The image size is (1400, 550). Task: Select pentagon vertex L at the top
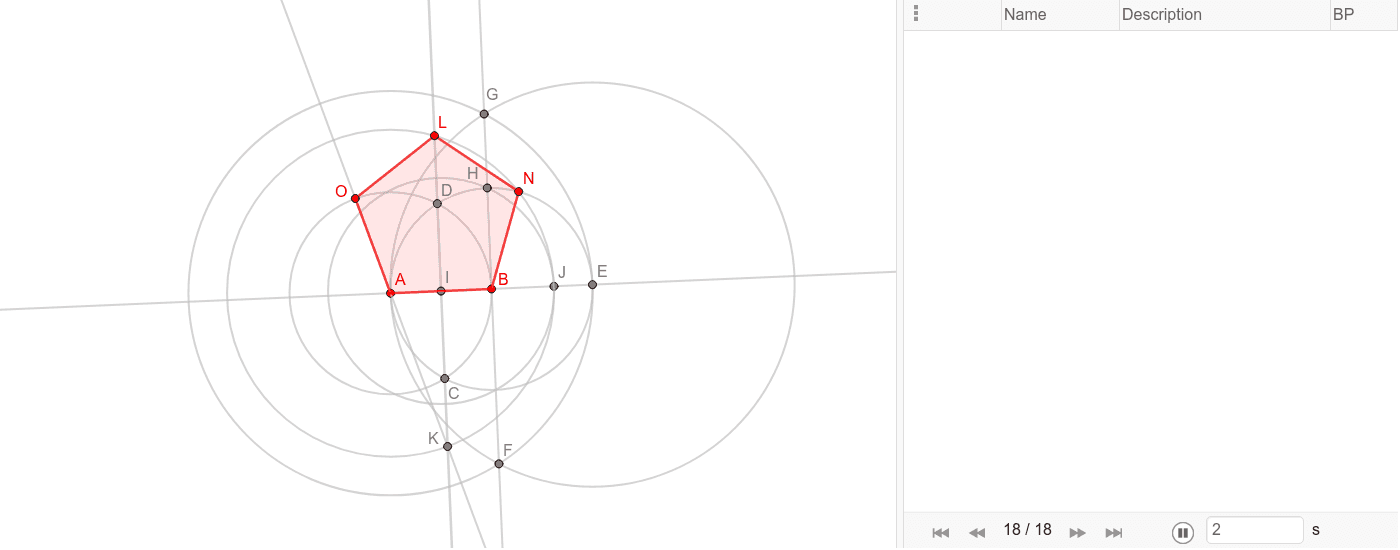coord(434,136)
